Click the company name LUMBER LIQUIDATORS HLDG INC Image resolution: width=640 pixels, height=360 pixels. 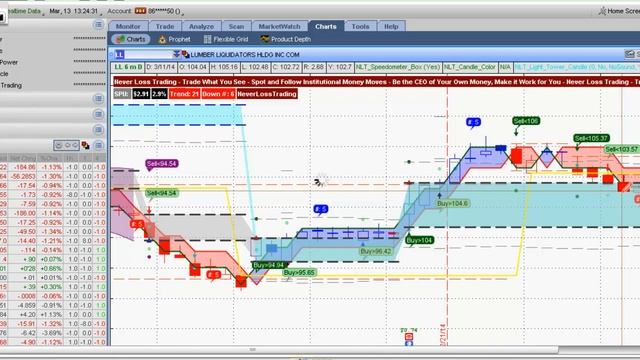[245, 54]
